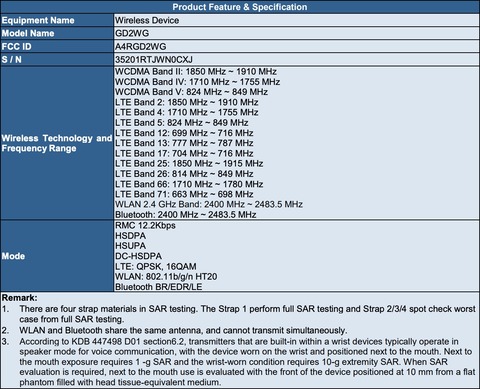Select line 'LTE Band 2: 1850 MHz ~ 1910 MHz'

[x=187, y=102]
